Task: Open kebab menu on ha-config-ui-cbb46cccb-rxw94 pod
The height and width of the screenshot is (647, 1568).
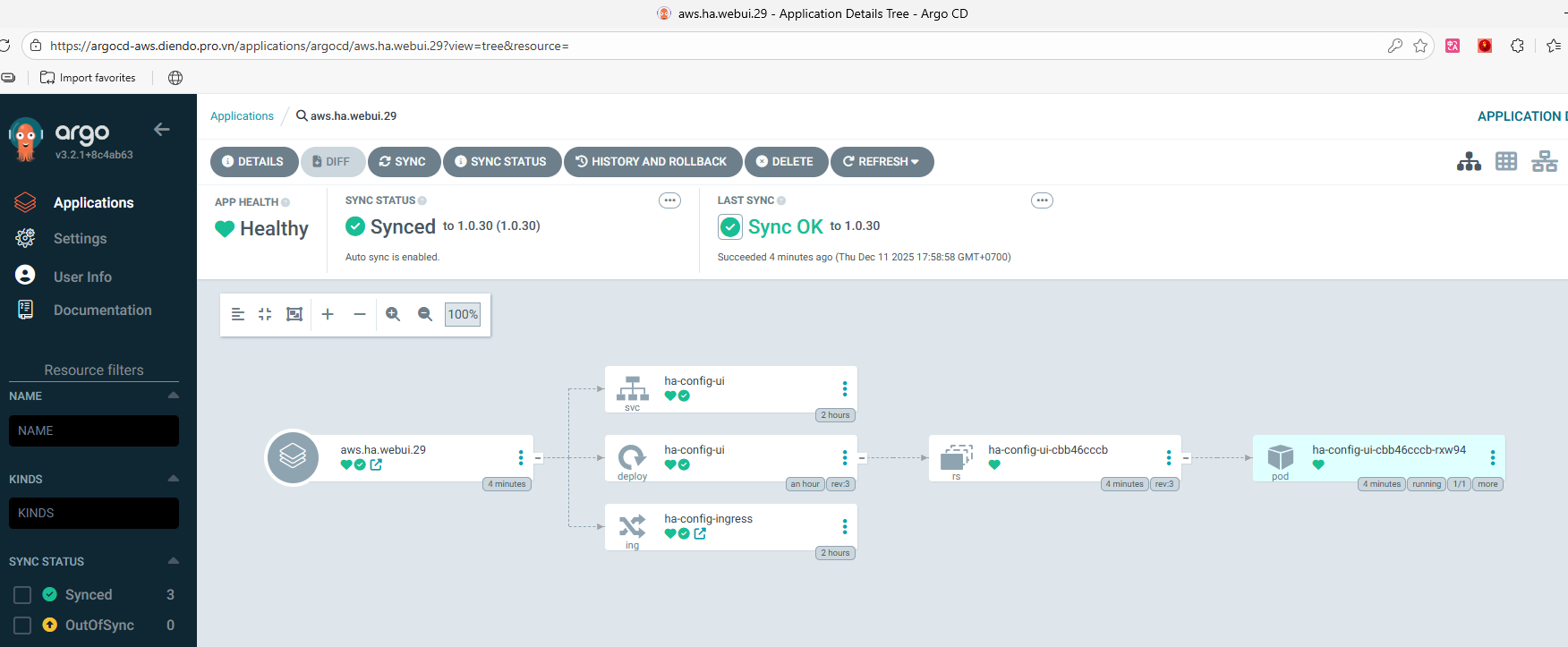Action: click(x=1492, y=458)
